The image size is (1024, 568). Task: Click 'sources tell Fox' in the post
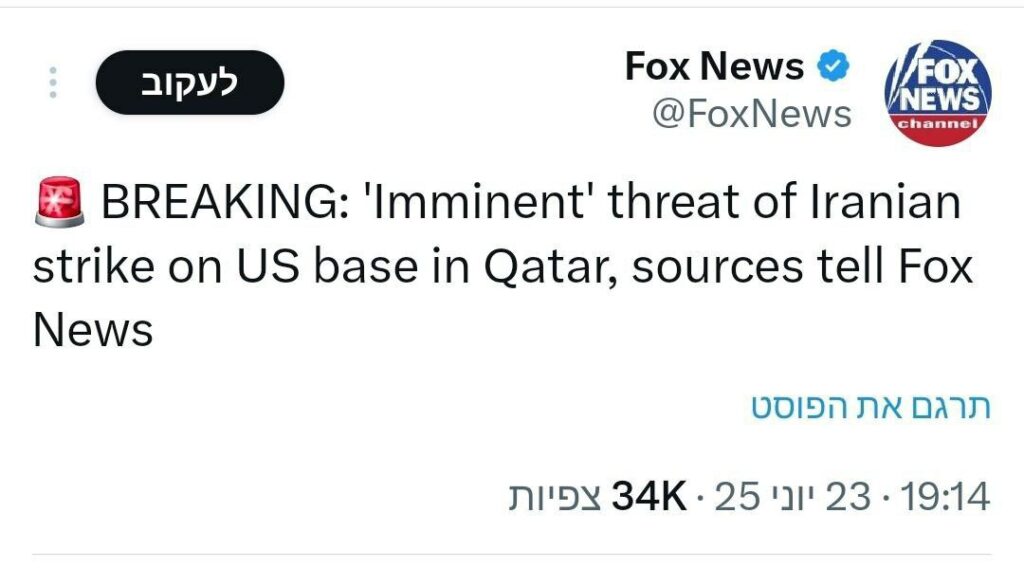pyautogui.click(x=803, y=267)
